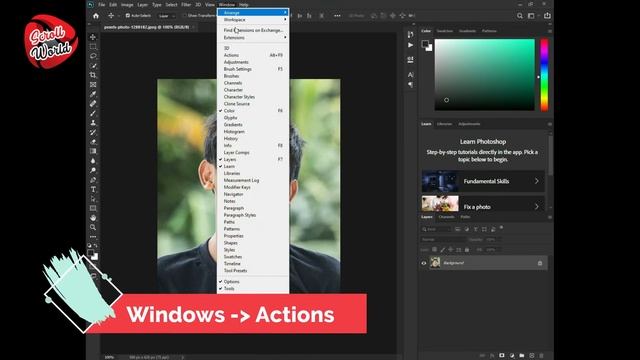Select the Zoom tool
The image size is (640, 360).
coord(93,227)
